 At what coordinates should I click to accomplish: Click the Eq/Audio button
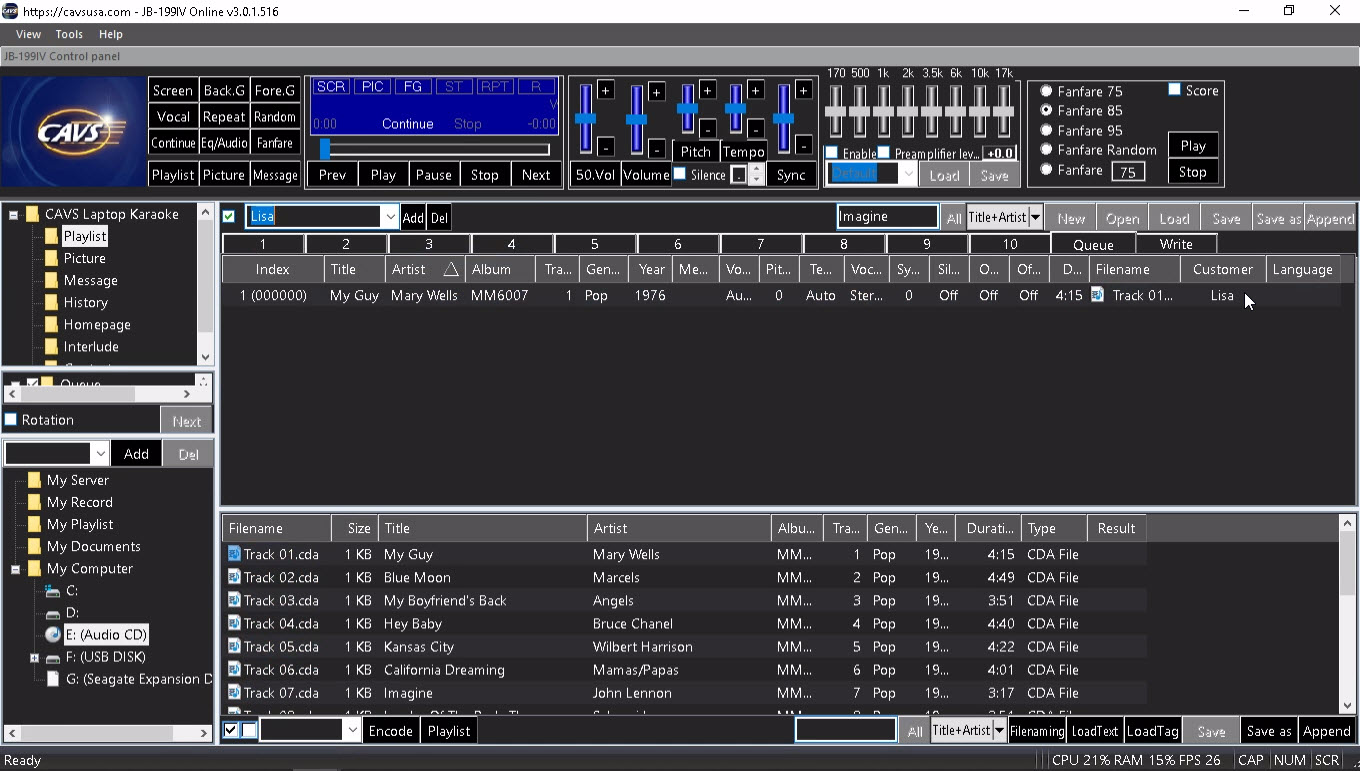coord(224,143)
